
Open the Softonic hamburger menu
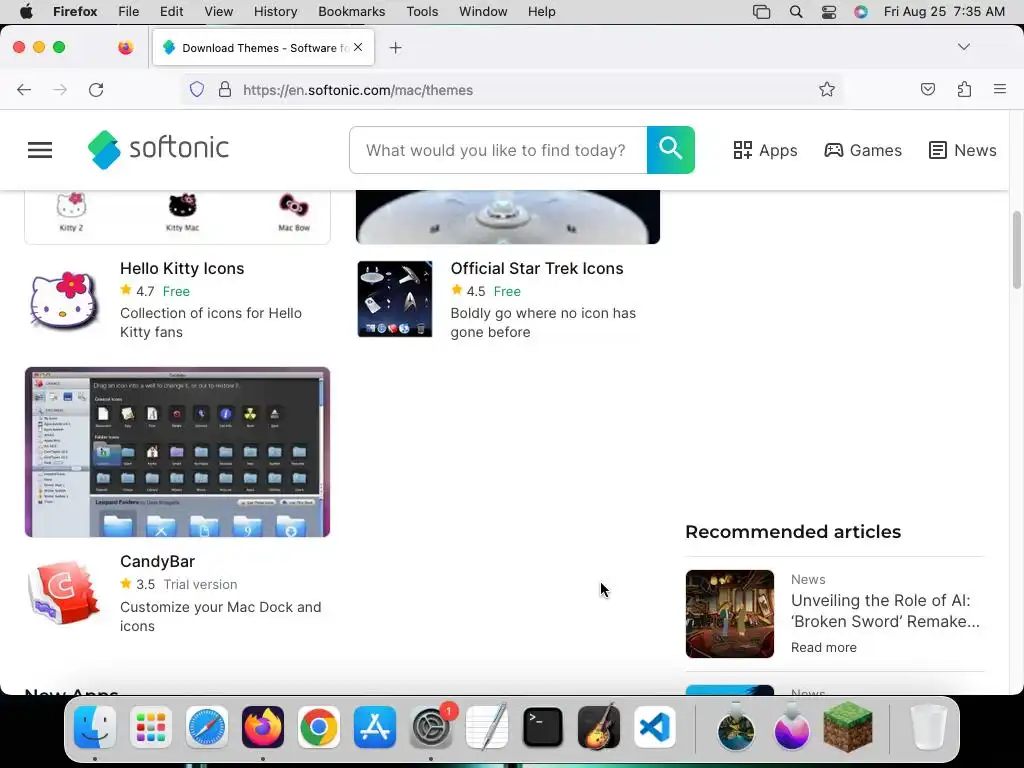coord(40,150)
